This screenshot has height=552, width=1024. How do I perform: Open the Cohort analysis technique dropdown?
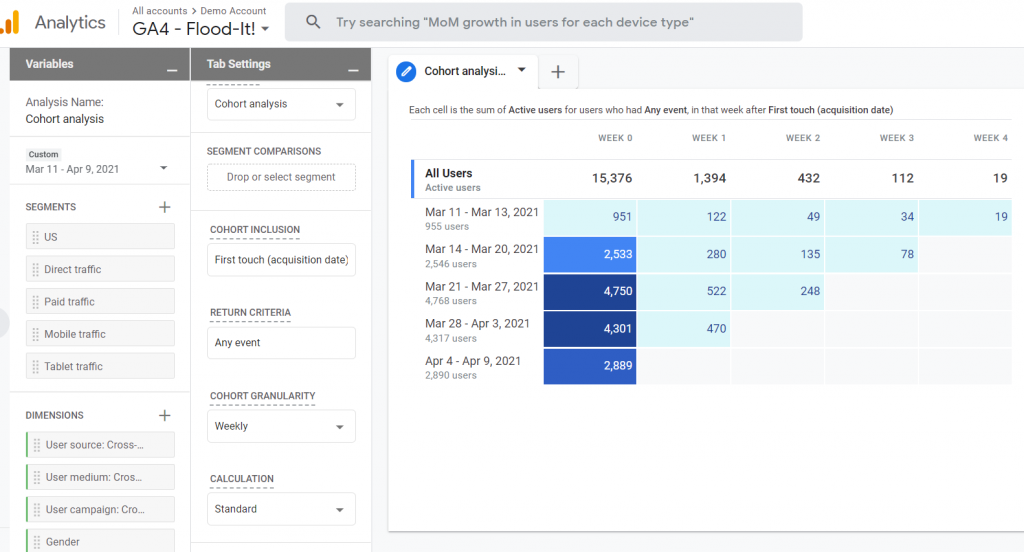281,104
